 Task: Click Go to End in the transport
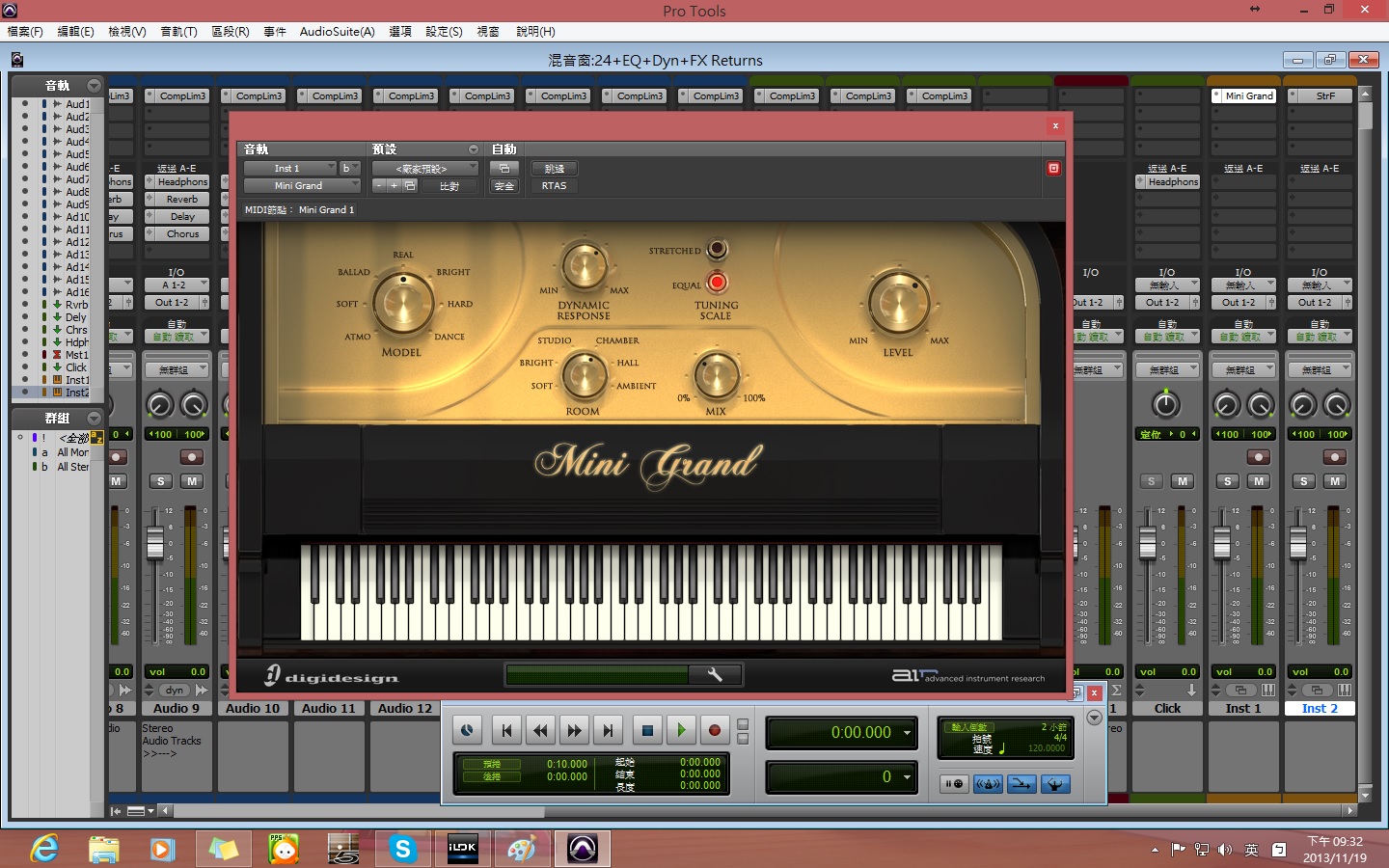(608, 731)
